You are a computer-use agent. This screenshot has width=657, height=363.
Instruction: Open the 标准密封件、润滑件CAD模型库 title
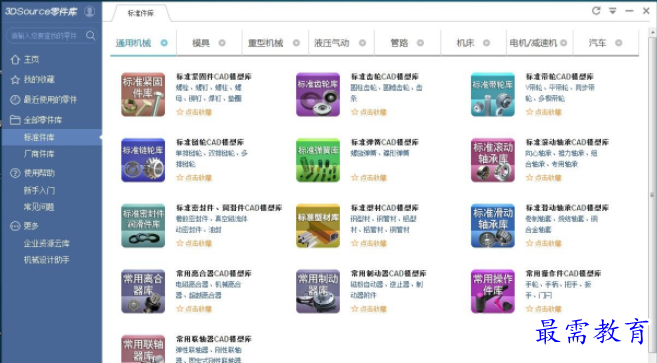point(229,208)
